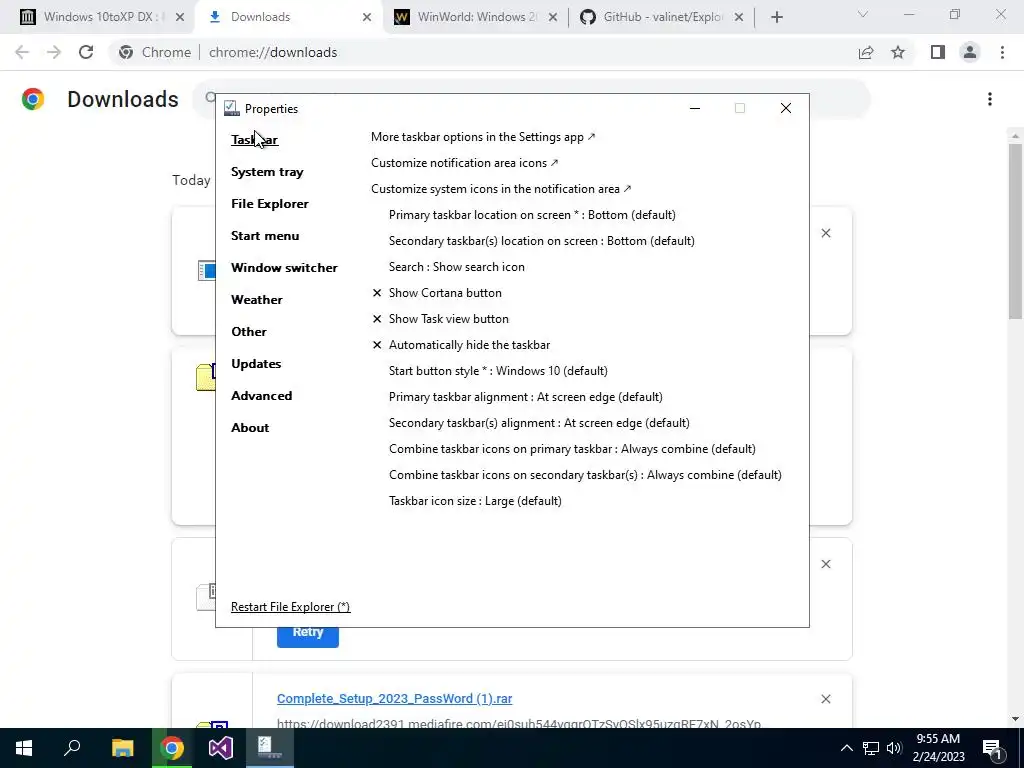Open the Chrome profile avatar menu
This screenshot has height=768, width=1024.
tap(970, 52)
